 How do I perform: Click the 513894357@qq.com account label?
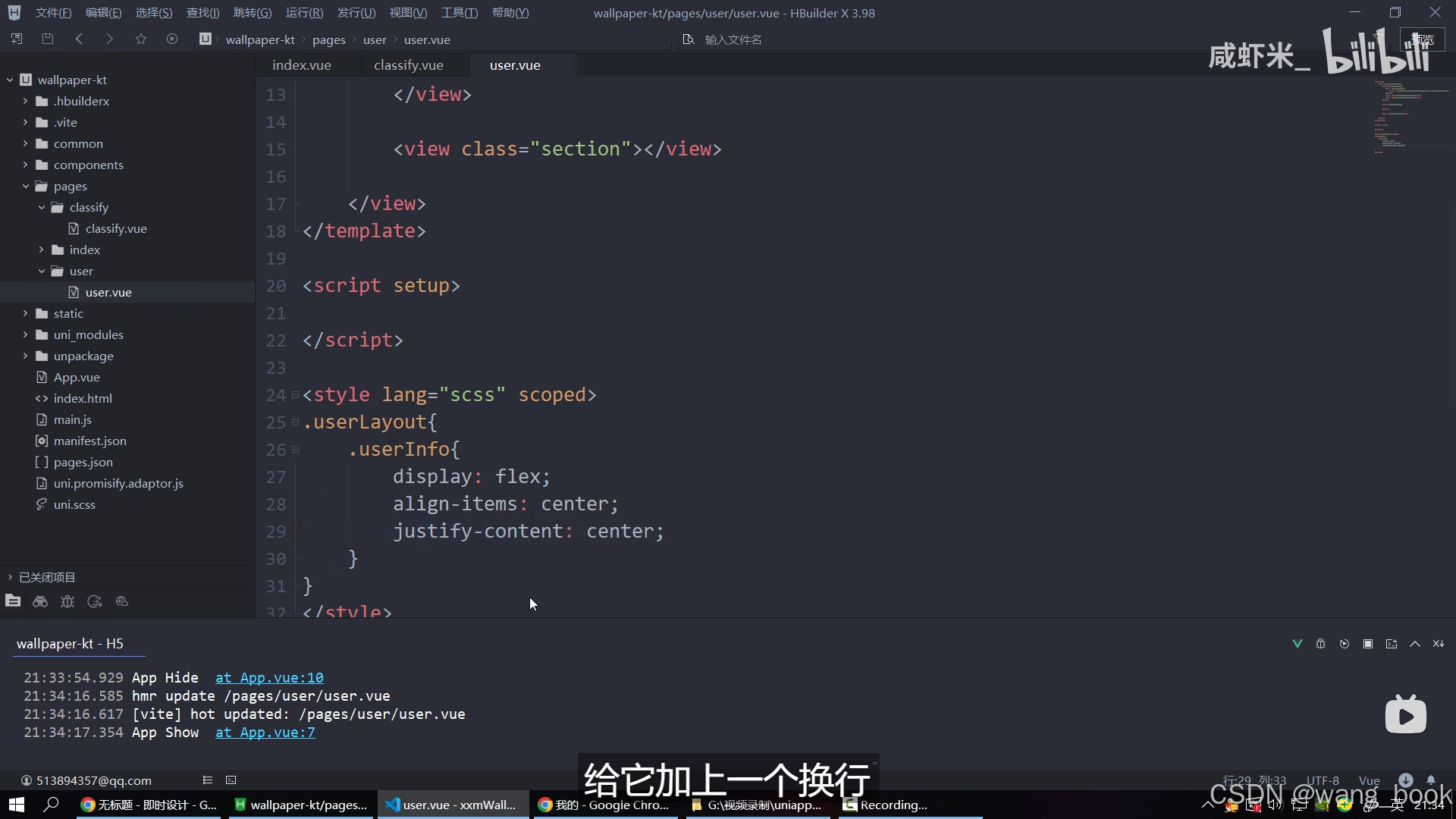(x=94, y=780)
